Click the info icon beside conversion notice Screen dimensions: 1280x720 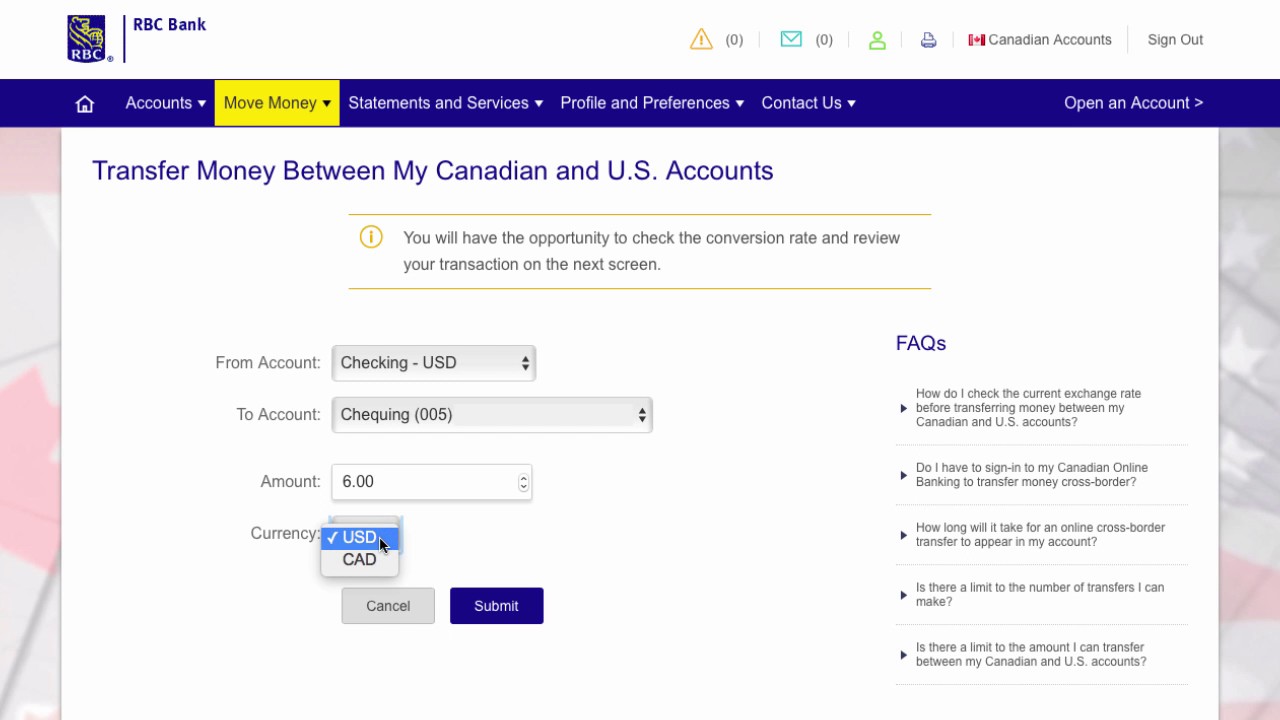click(x=371, y=238)
